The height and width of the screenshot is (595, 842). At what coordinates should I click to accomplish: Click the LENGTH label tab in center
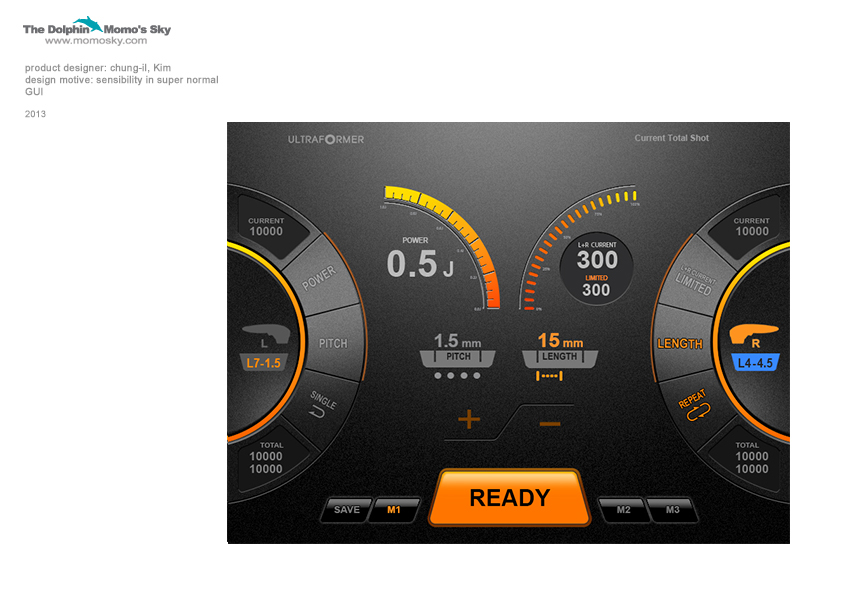[560, 358]
